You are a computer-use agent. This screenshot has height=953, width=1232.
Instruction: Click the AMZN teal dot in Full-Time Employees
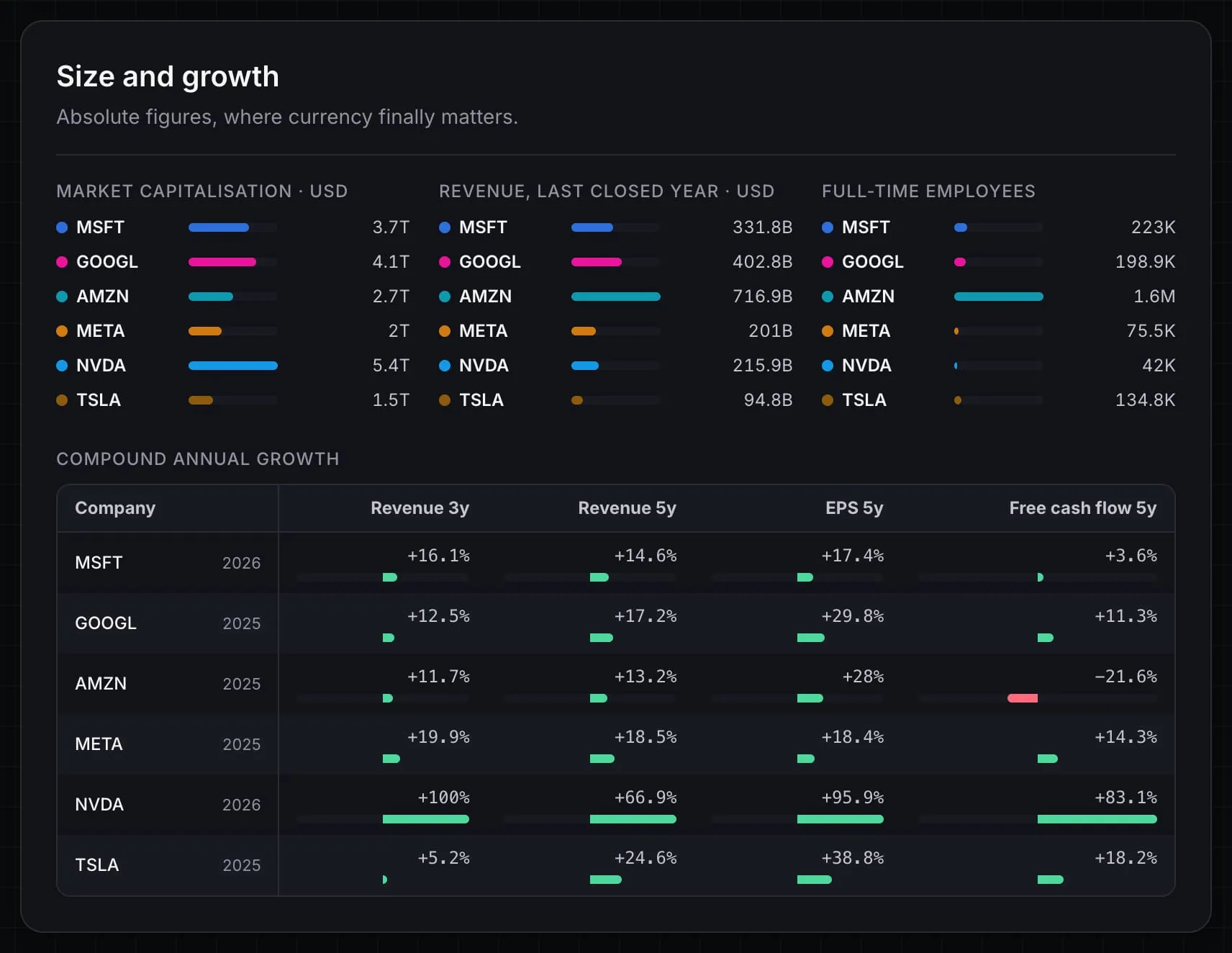828,297
